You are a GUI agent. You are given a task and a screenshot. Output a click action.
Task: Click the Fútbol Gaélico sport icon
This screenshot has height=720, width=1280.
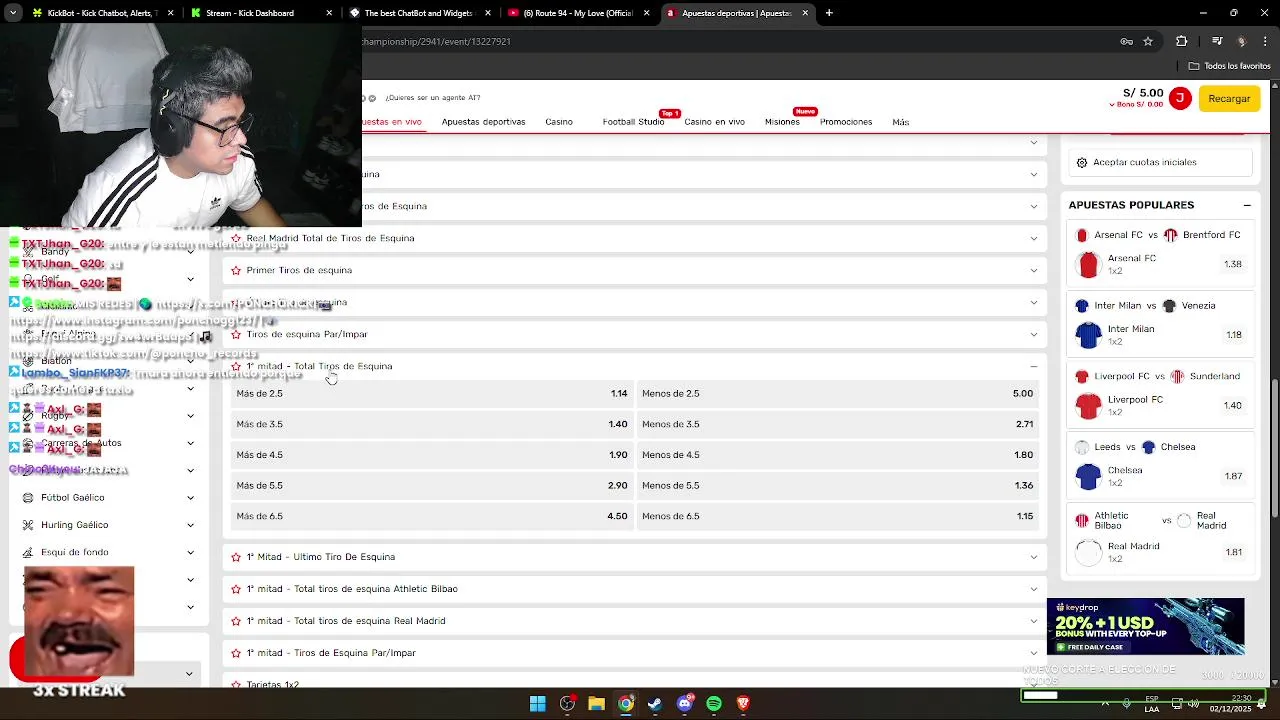(28, 497)
